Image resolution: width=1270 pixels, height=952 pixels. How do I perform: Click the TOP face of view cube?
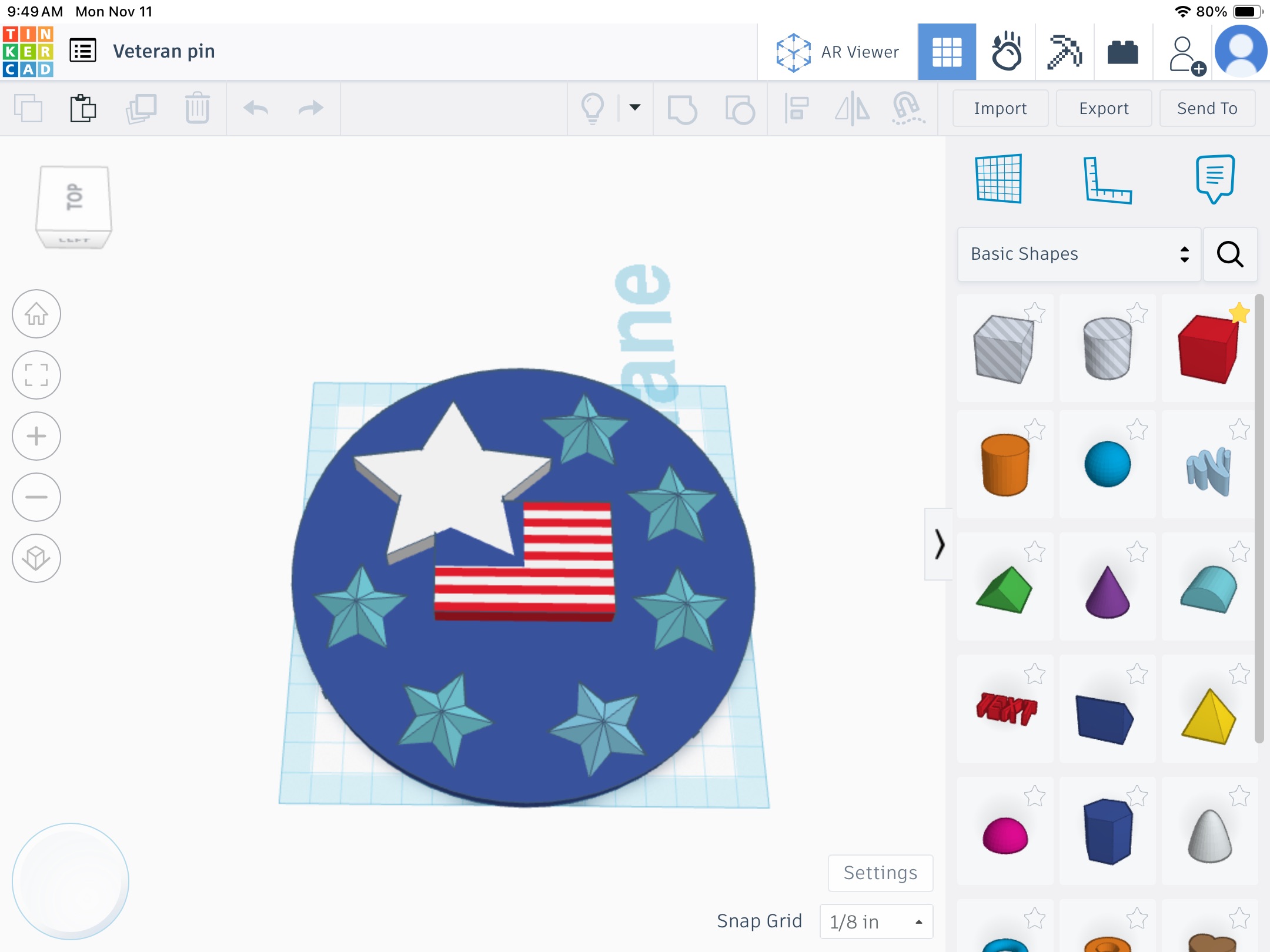click(x=74, y=197)
